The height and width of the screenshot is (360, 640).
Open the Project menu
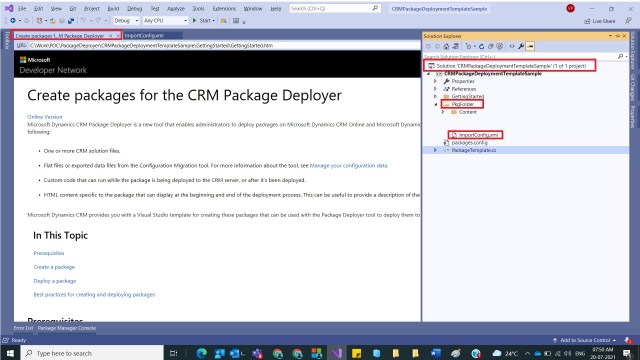click(x=91, y=9)
